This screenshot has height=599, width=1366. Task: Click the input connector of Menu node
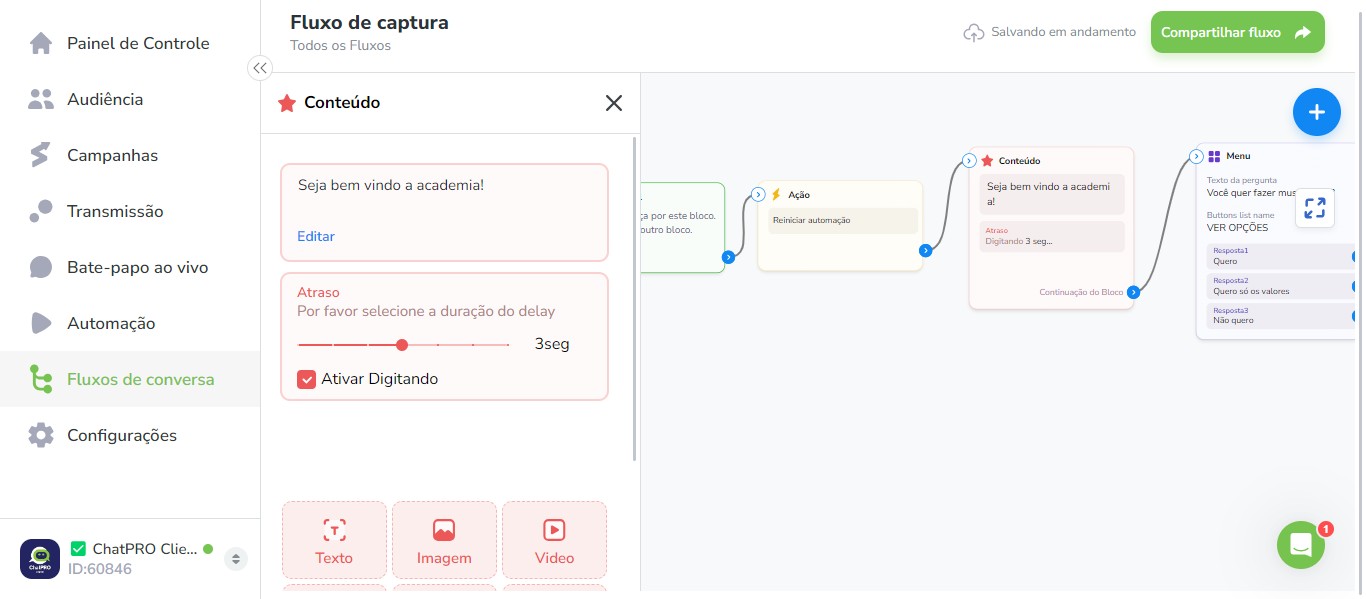tap(1196, 157)
